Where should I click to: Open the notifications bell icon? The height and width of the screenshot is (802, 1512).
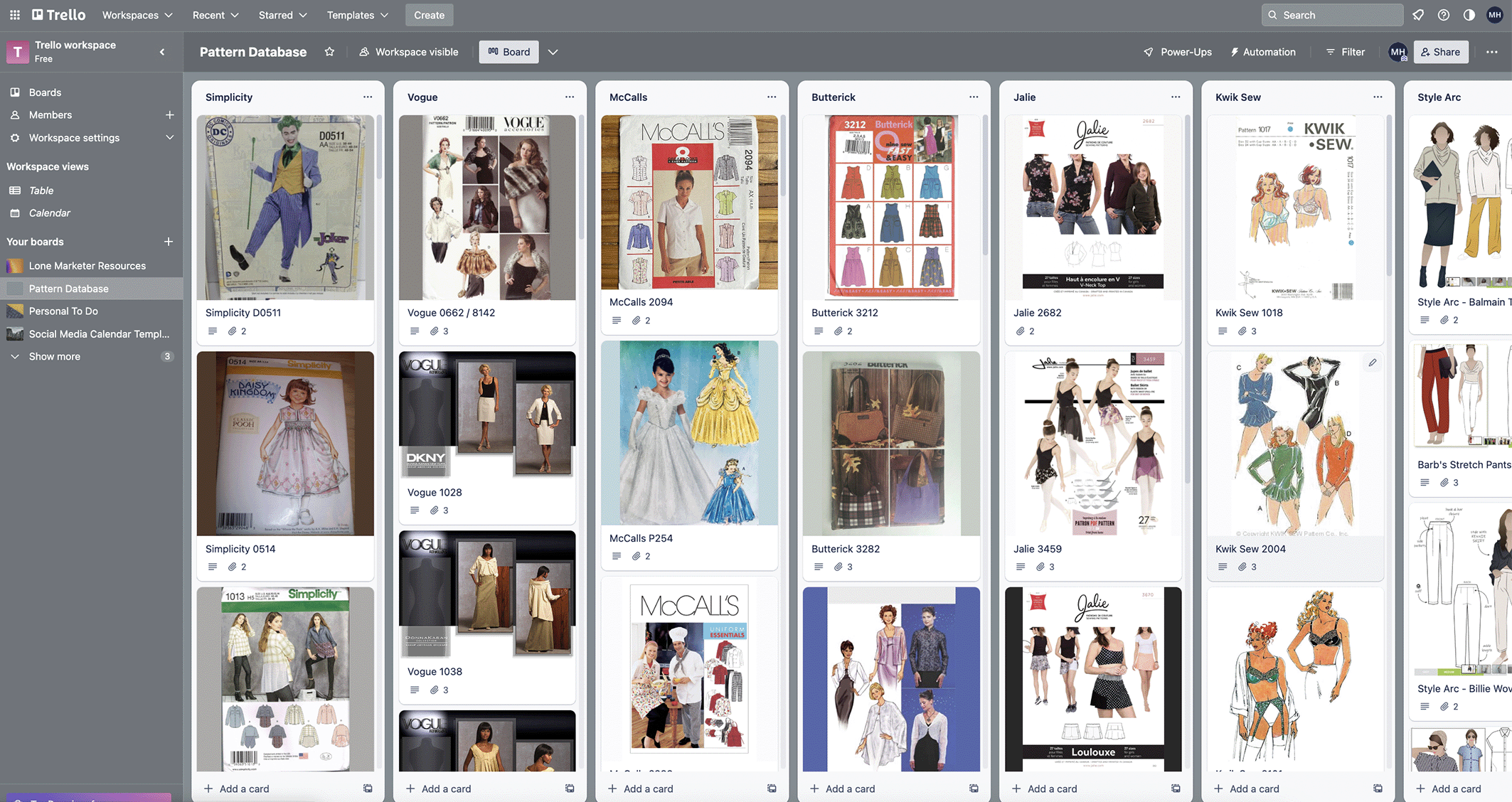pos(1418,15)
